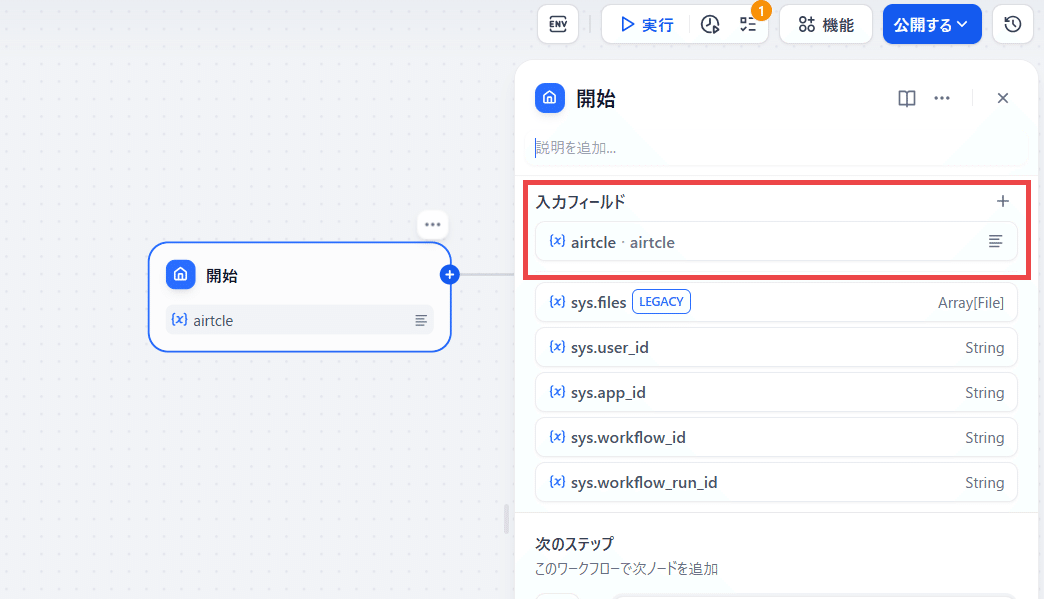Open the three-dot menu in the panel header
Viewport: 1044px width, 599px height.
[x=941, y=98]
